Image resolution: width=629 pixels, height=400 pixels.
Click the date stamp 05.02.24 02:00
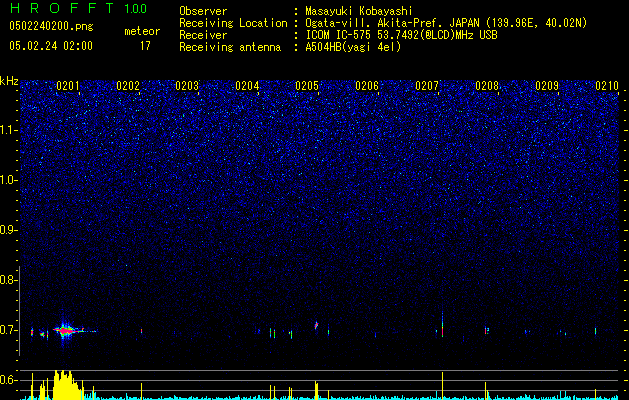click(51, 45)
